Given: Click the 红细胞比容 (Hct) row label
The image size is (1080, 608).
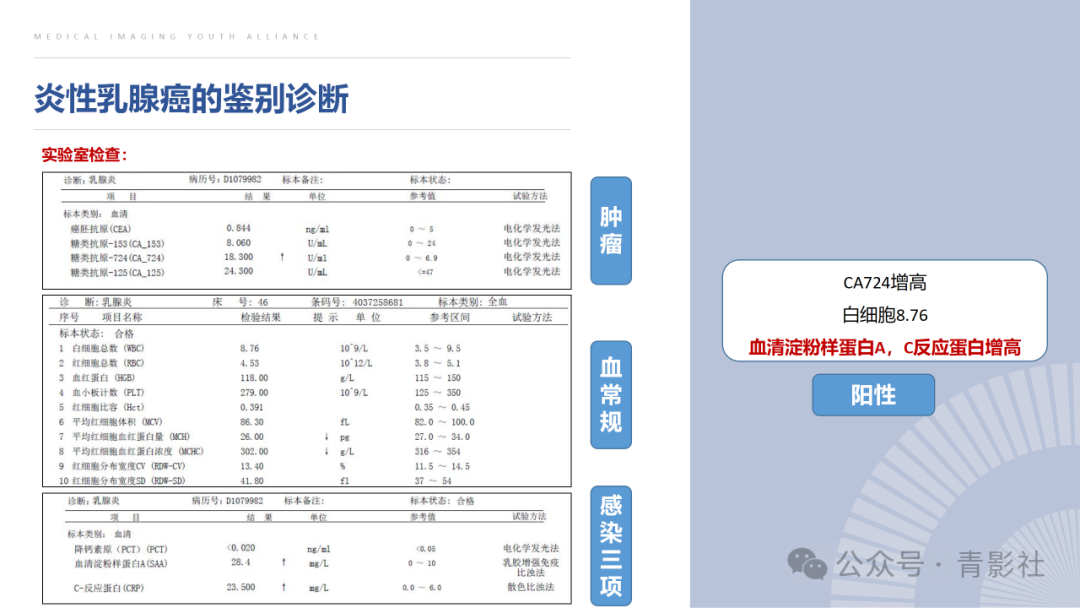Looking at the screenshot, I should [107, 408].
